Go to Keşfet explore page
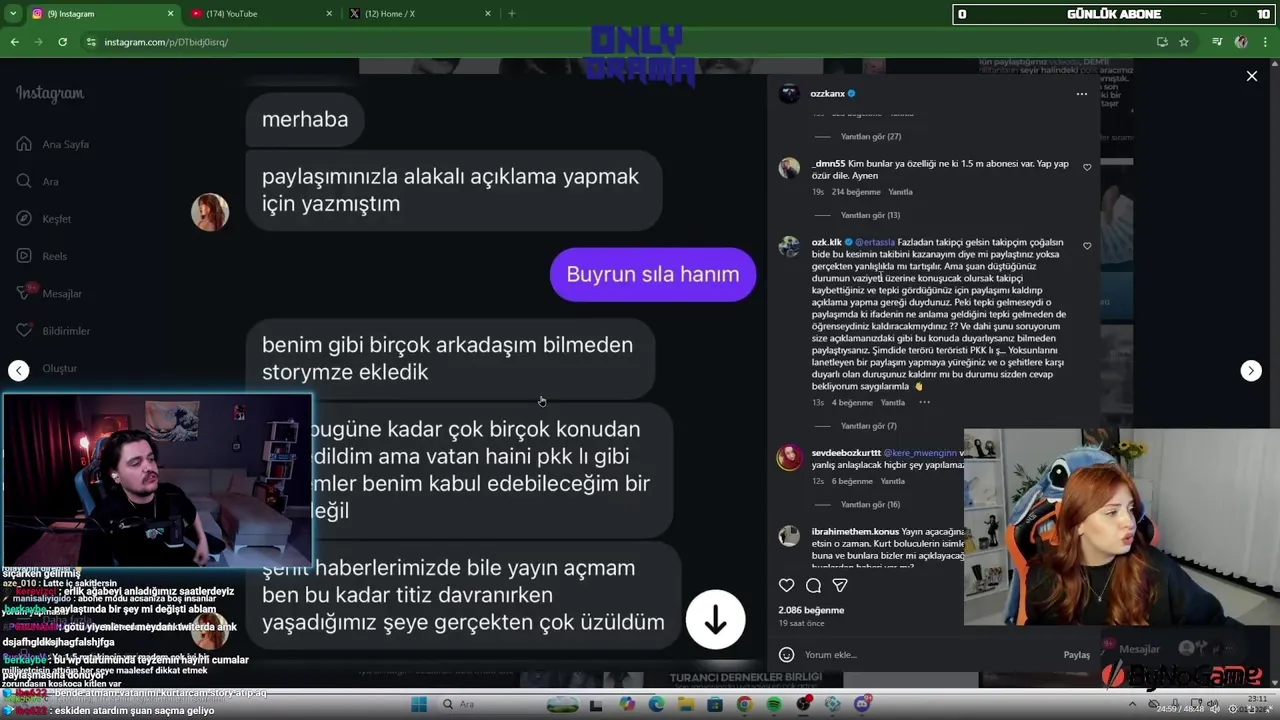Screen dimensions: 1280x720 [x=44, y=218]
